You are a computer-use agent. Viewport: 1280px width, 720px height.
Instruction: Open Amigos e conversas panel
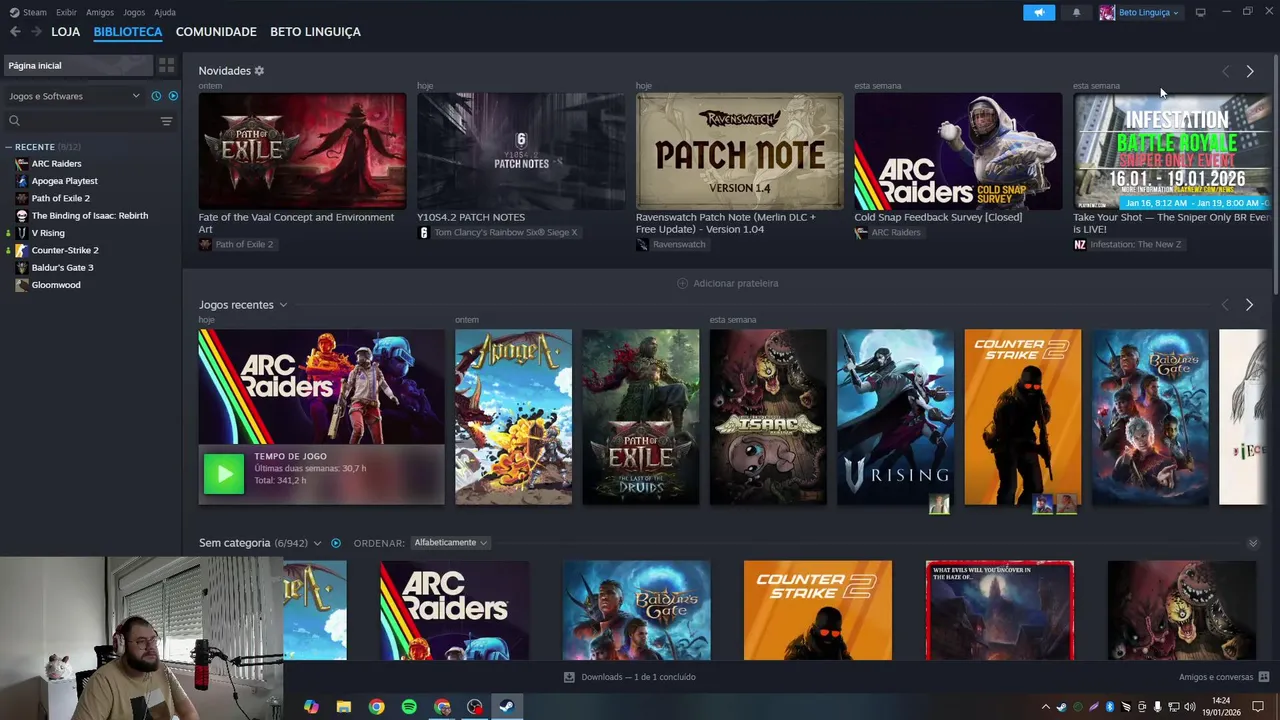[x=1224, y=677]
